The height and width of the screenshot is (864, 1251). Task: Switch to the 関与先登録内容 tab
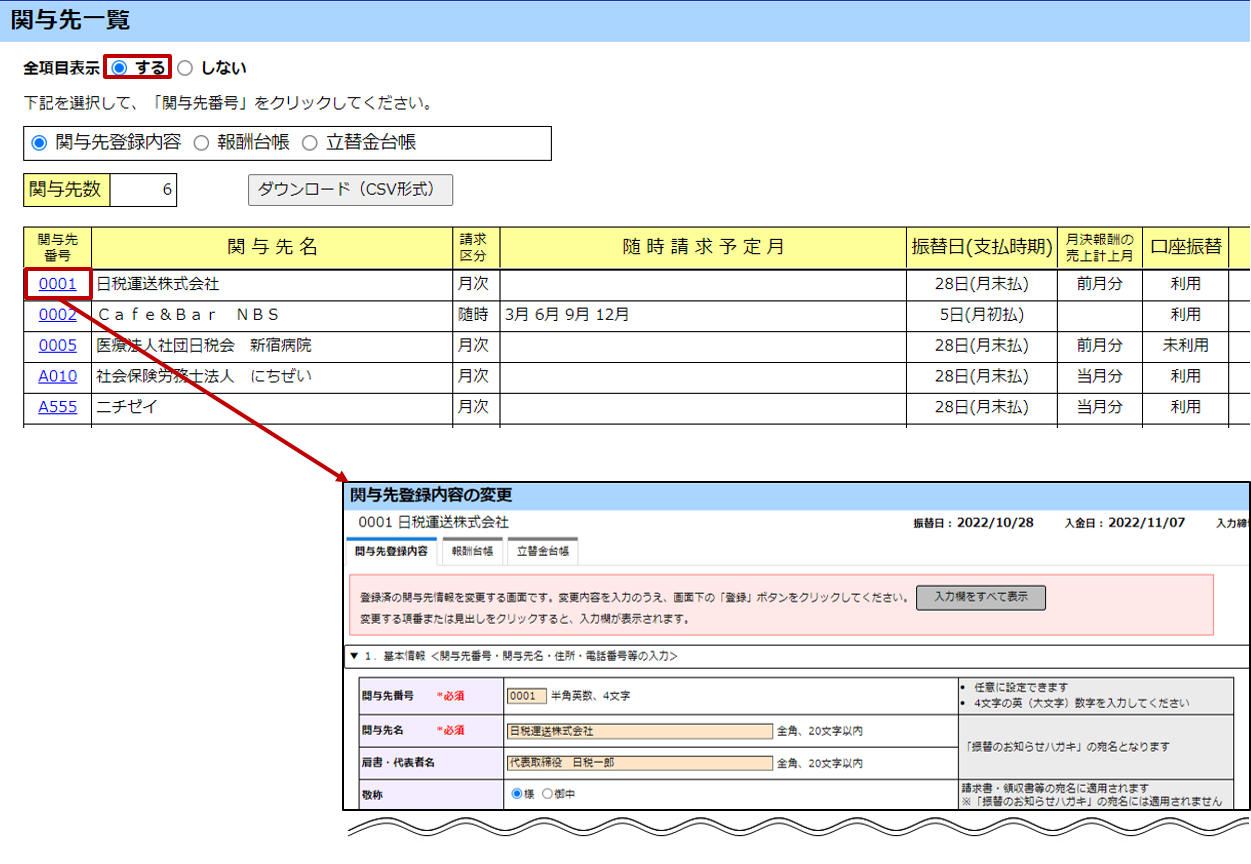[391, 551]
